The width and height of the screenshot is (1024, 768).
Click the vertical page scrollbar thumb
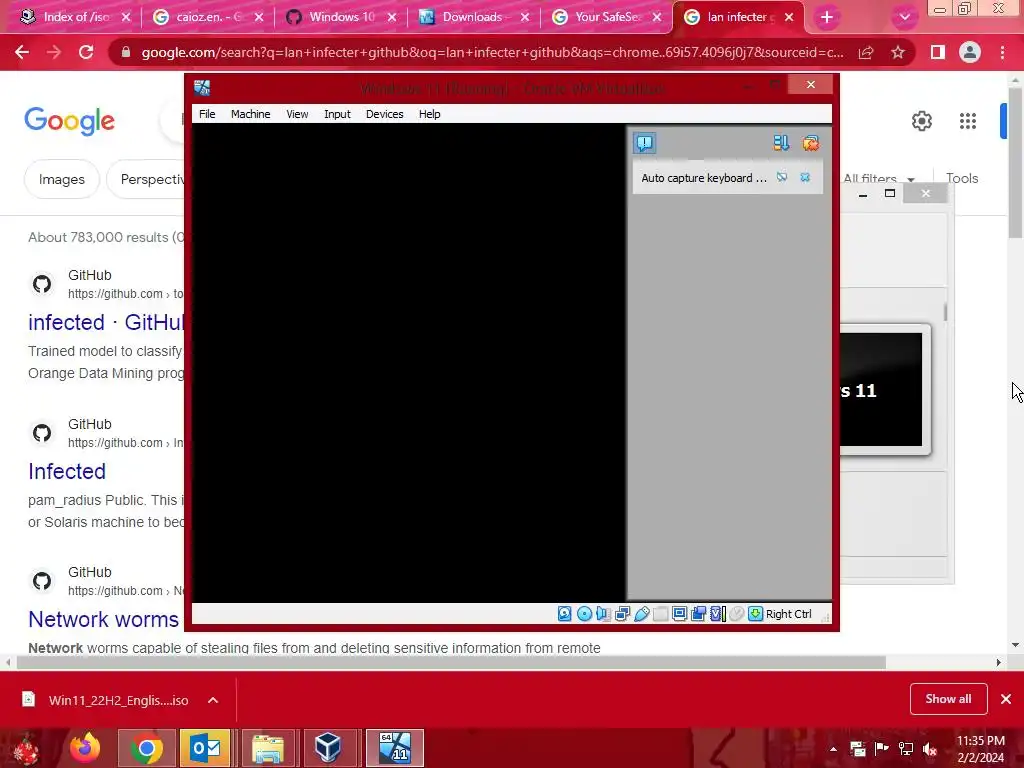point(1016,163)
